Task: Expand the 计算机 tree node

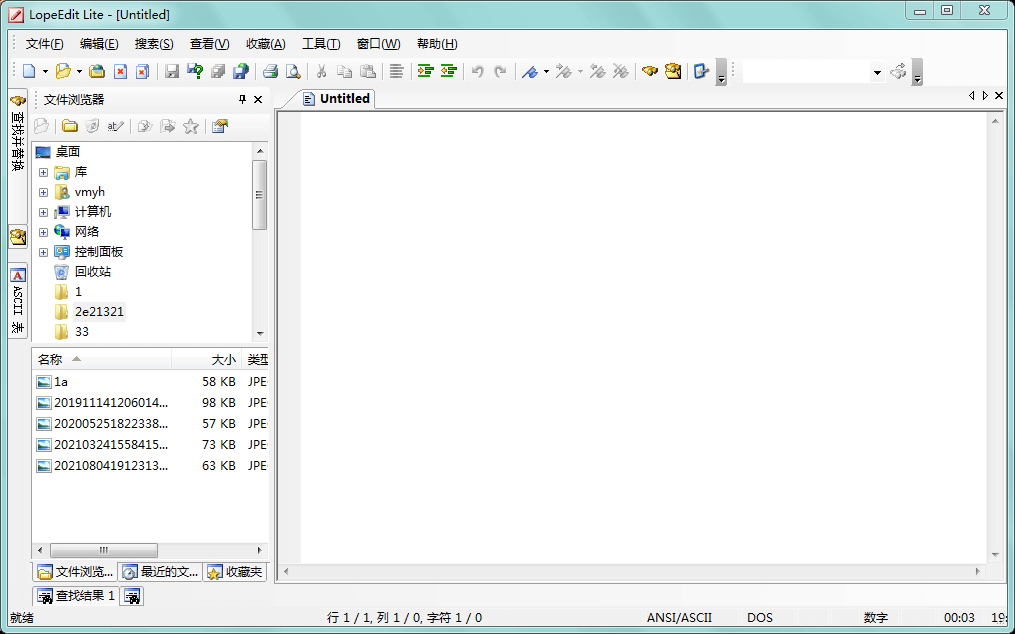Action: coord(43,212)
